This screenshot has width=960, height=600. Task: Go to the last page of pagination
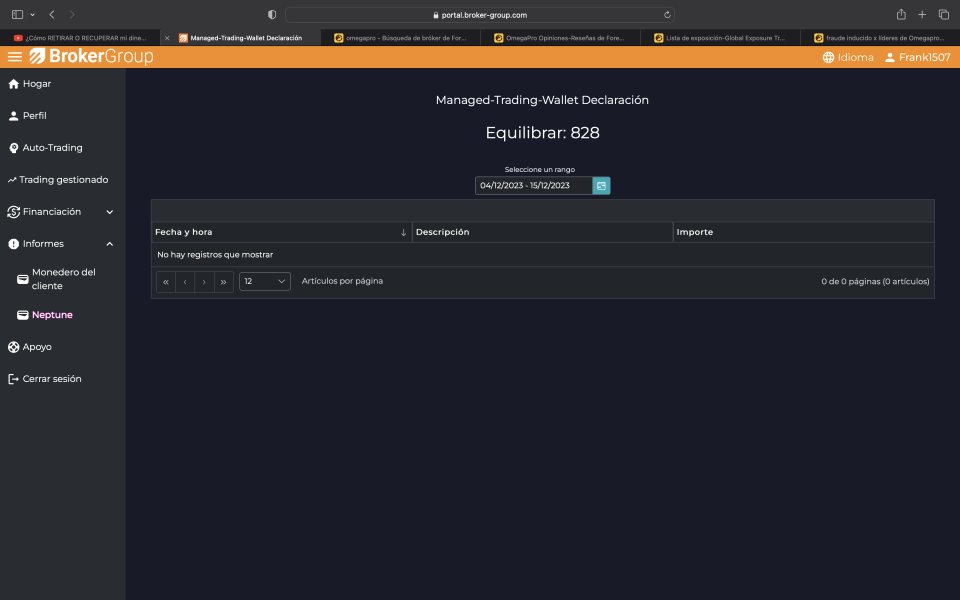coord(223,282)
